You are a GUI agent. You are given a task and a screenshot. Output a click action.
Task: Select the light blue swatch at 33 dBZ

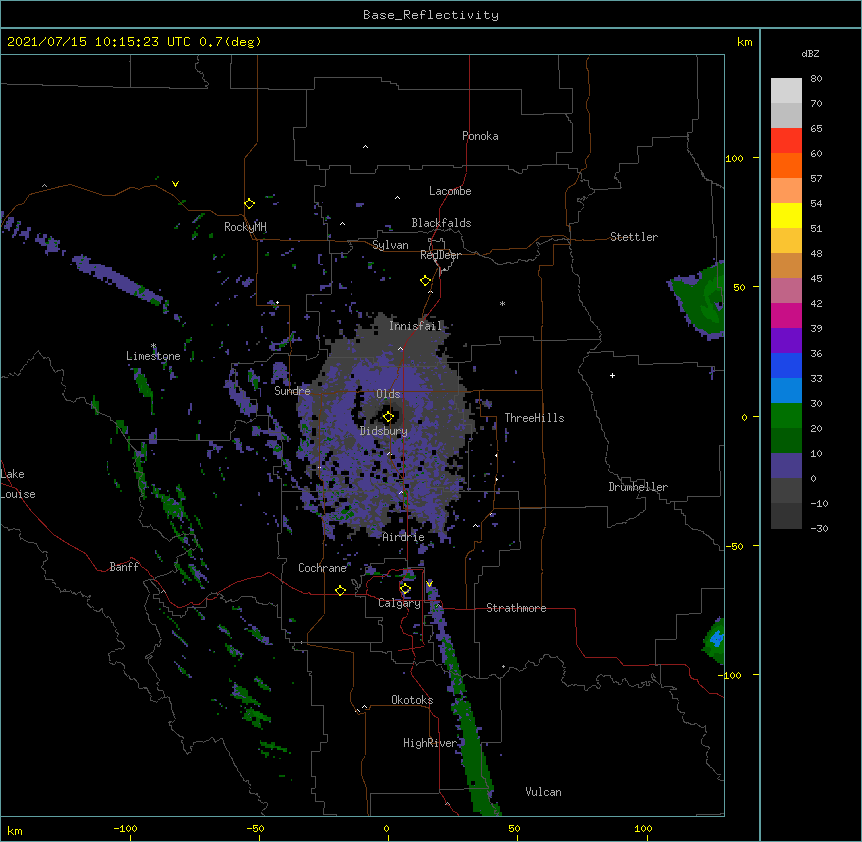pos(786,391)
